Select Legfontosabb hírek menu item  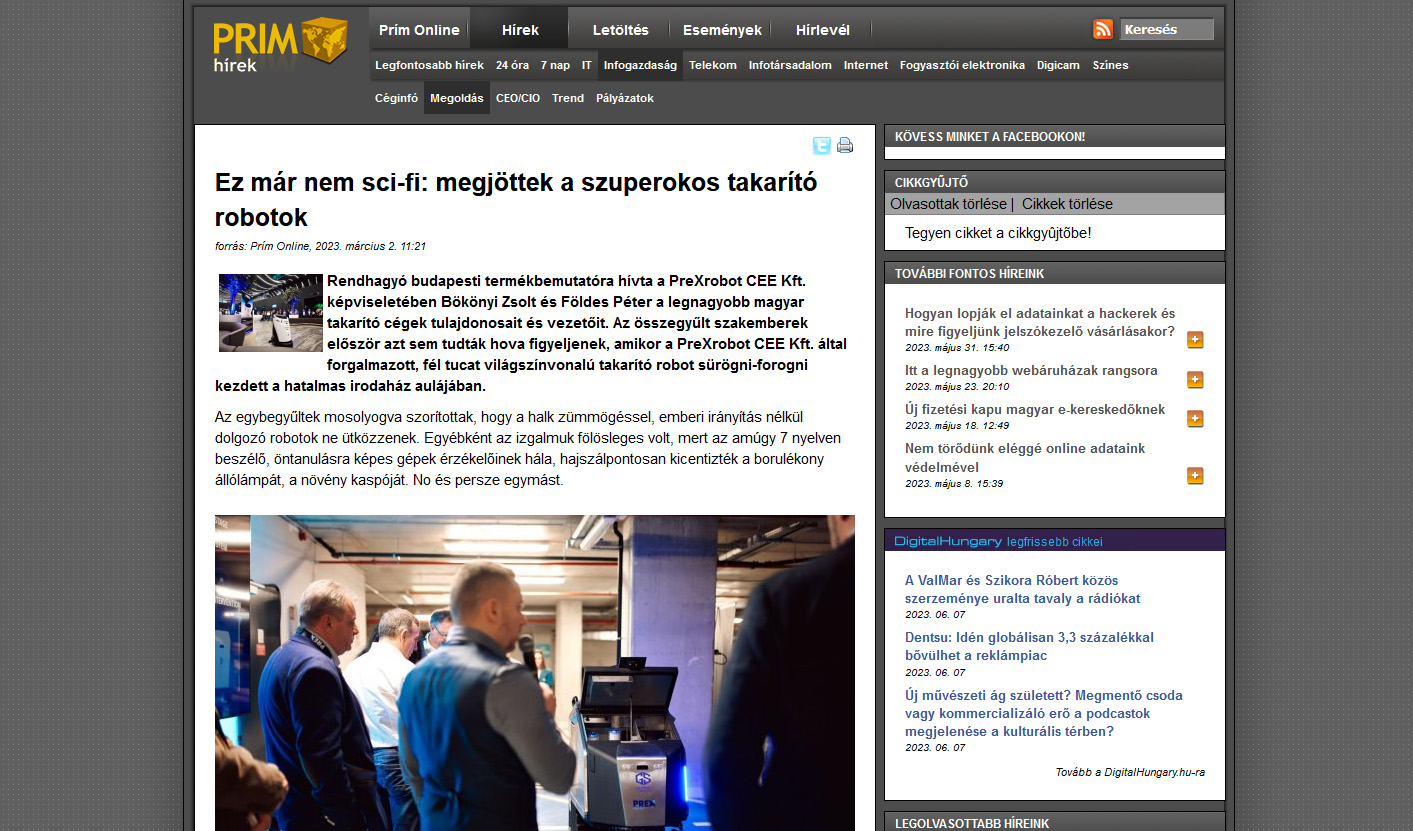tap(429, 65)
